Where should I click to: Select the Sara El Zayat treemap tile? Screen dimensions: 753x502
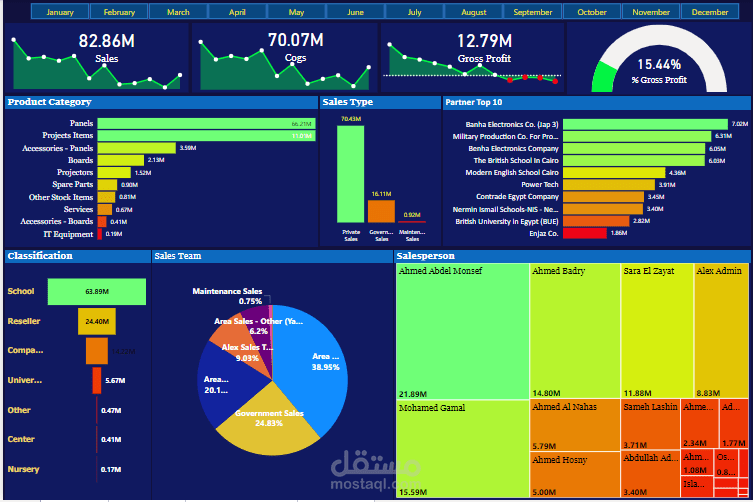coord(657,331)
